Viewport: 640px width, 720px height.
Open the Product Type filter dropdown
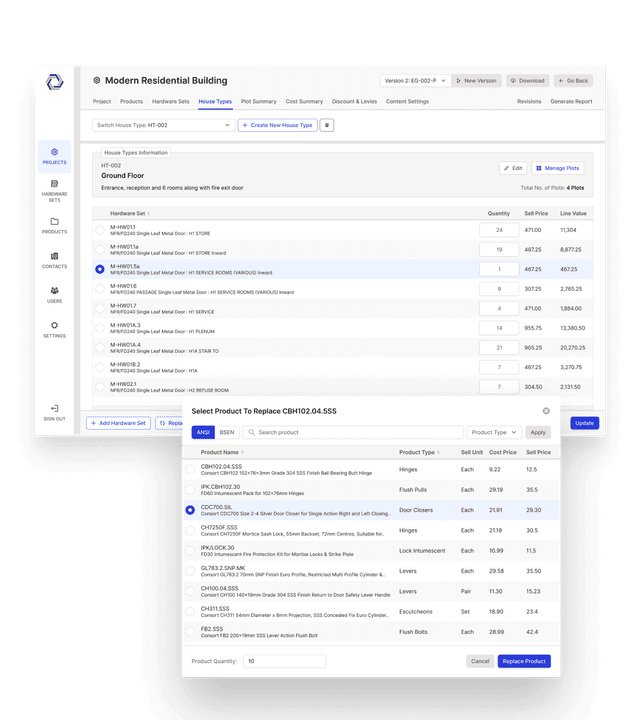click(x=494, y=432)
